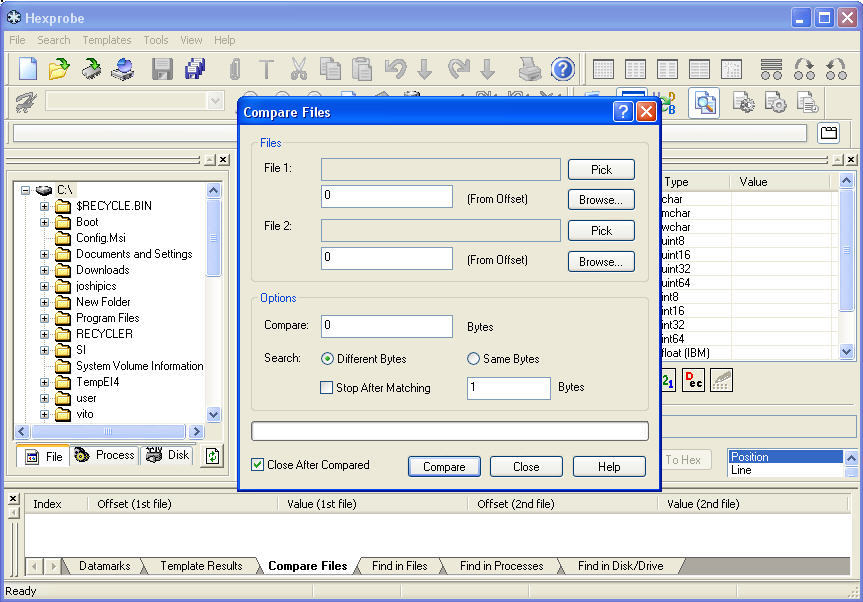This screenshot has height=602, width=863.
Task: Expand the $RECYCLE.BIN folder
Action: coord(45,206)
